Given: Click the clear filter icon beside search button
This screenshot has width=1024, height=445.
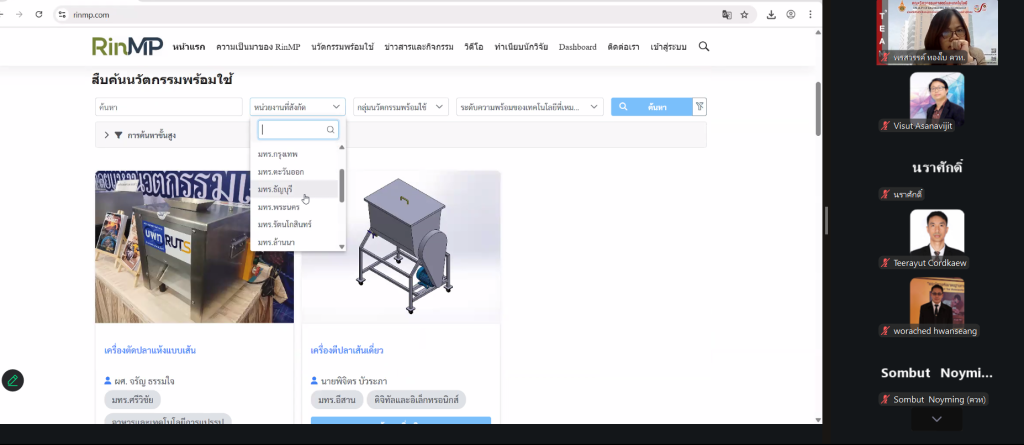Looking at the screenshot, I should (700, 107).
